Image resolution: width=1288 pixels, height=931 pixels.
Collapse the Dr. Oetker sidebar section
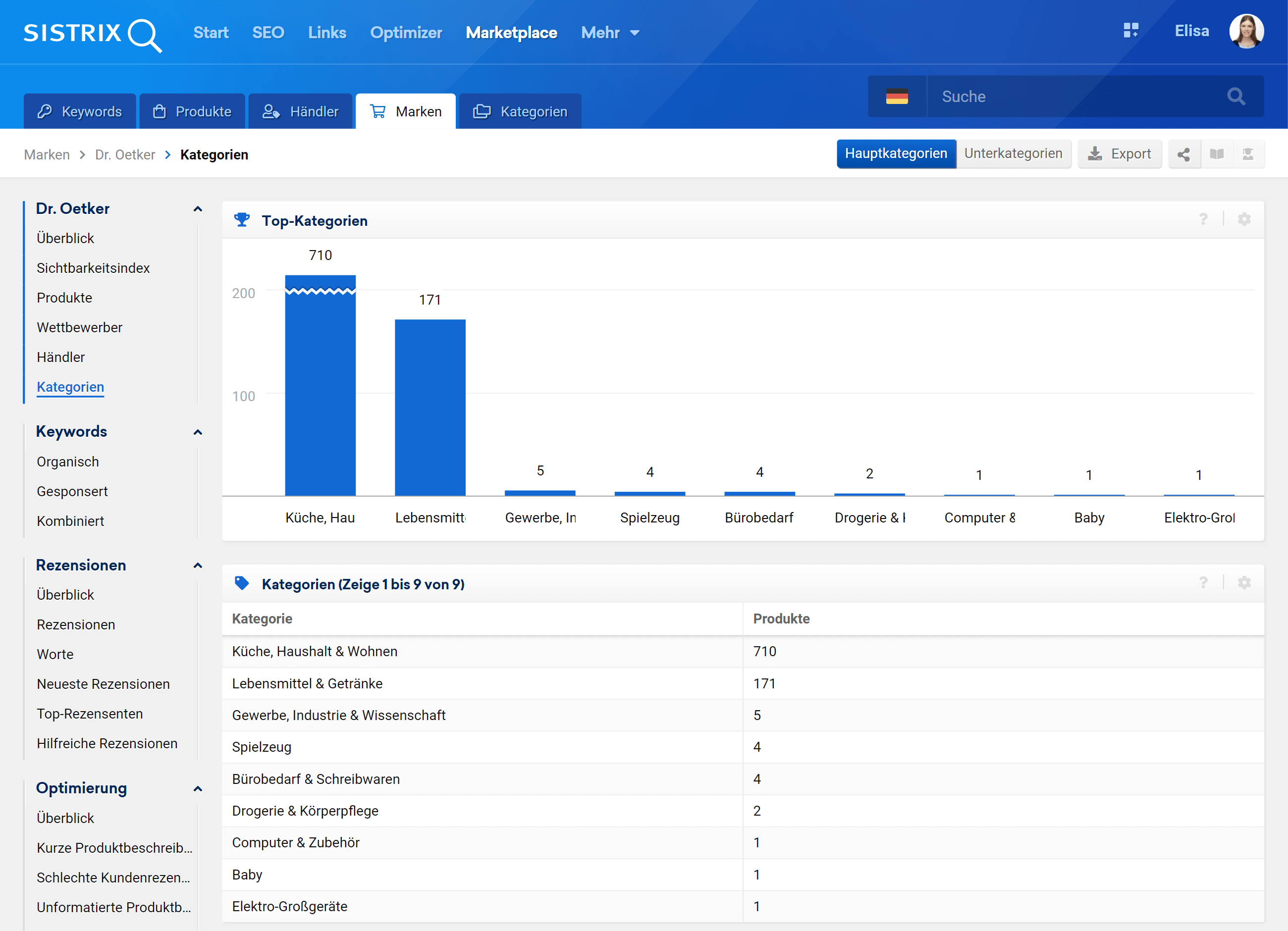click(198, 209)
